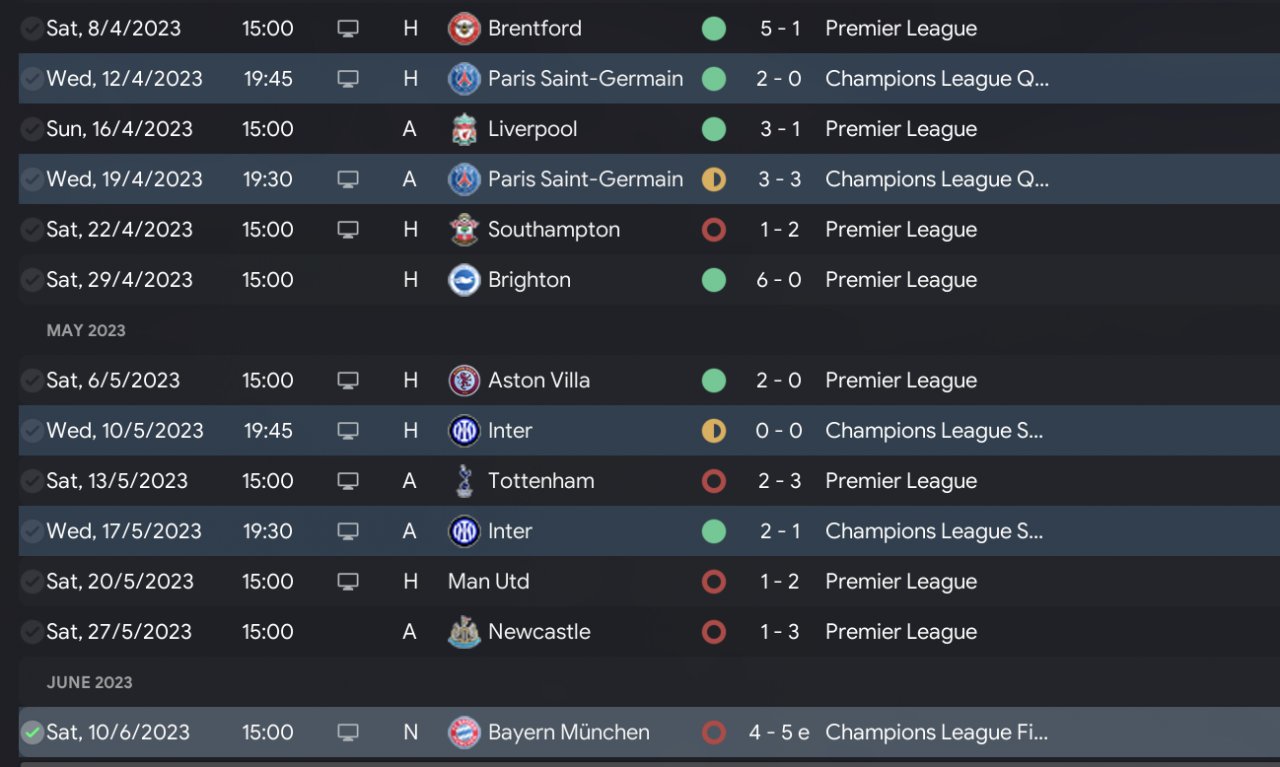Viewport: 1280px width, 767px height.
Task: Click the Newcastle club crest
Action: point(464,632)
